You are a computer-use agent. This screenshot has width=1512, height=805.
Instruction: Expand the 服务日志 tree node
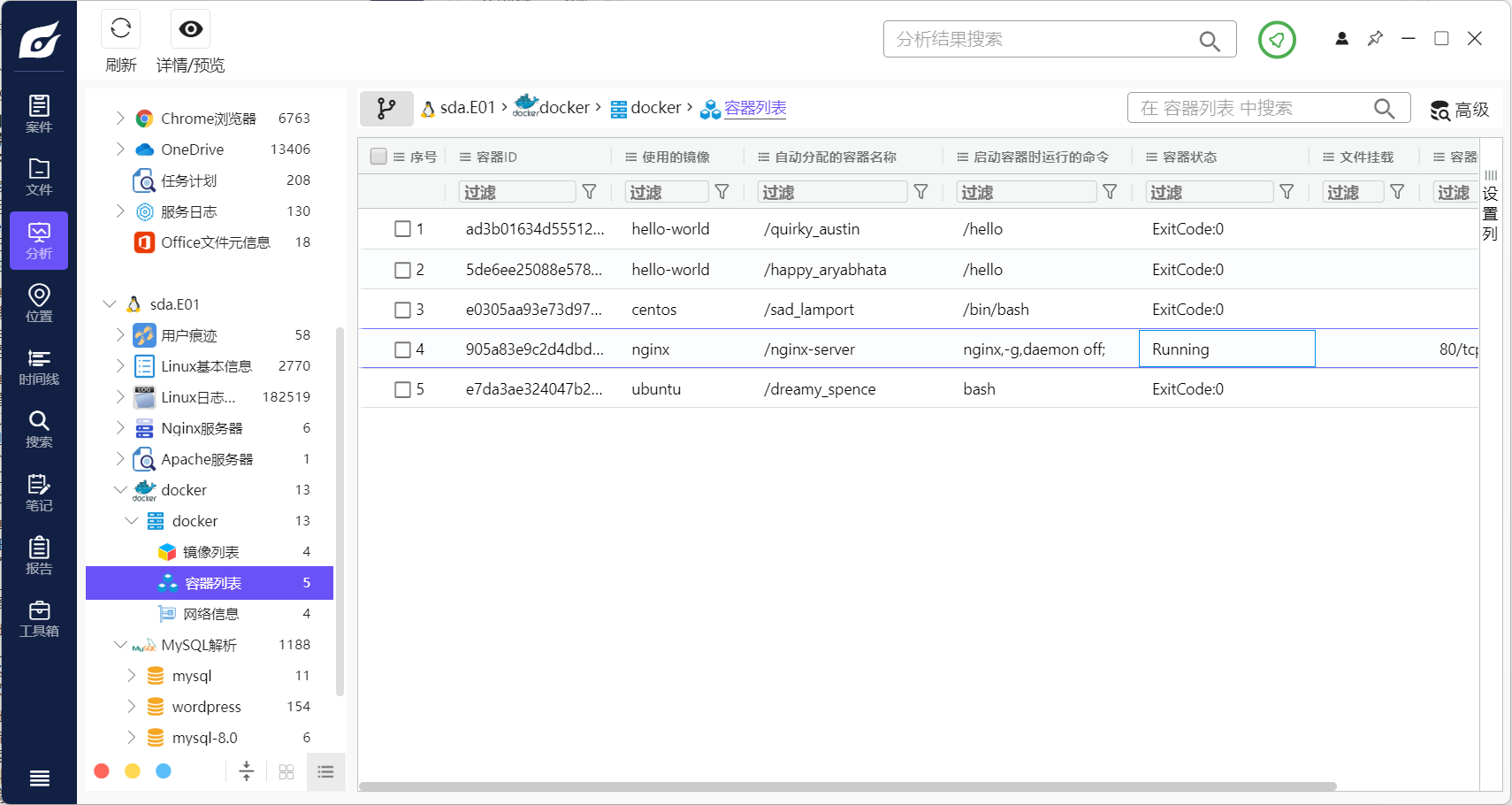tap(120, 211)
